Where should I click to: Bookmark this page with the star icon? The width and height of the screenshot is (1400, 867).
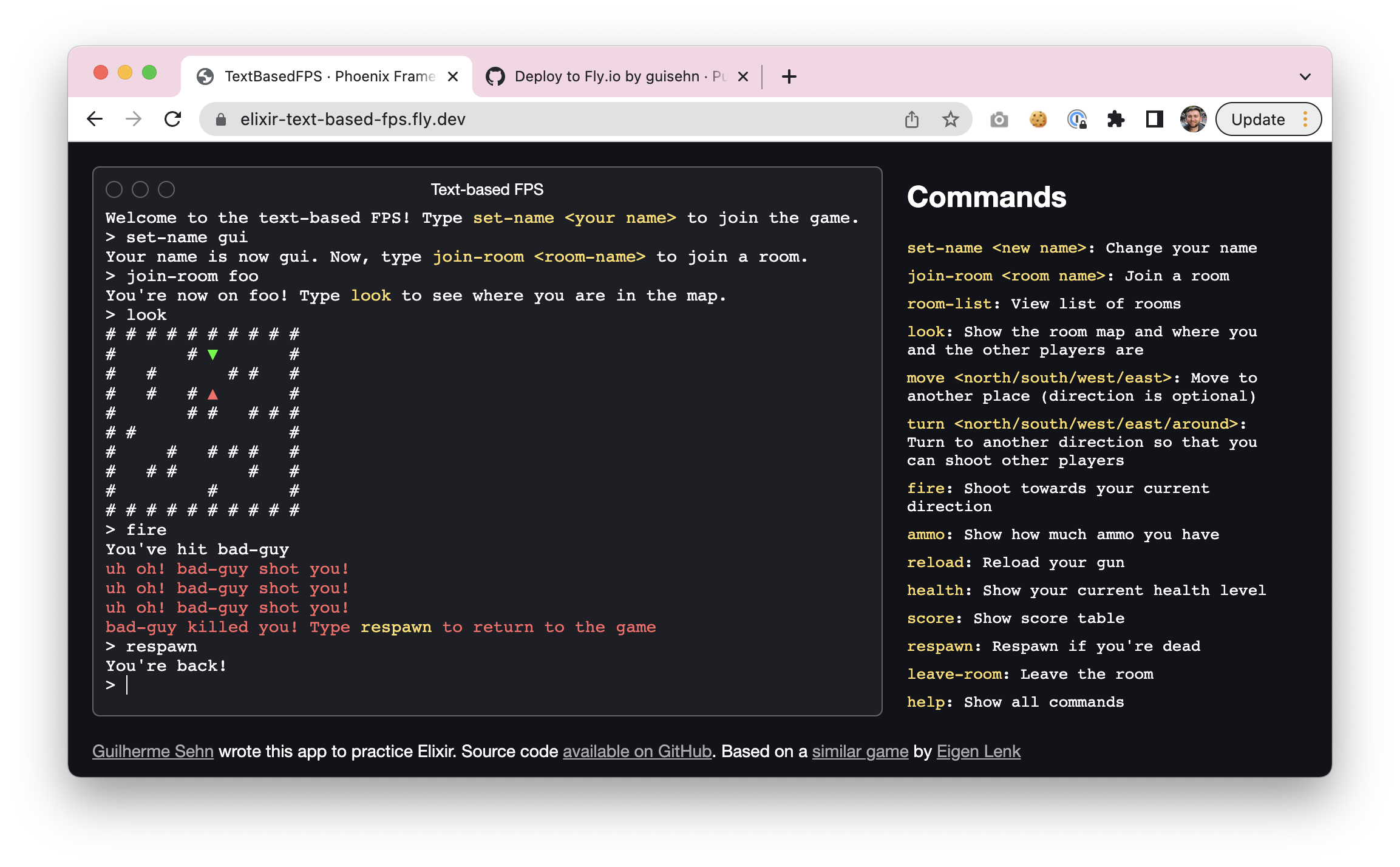coord(950,119)
